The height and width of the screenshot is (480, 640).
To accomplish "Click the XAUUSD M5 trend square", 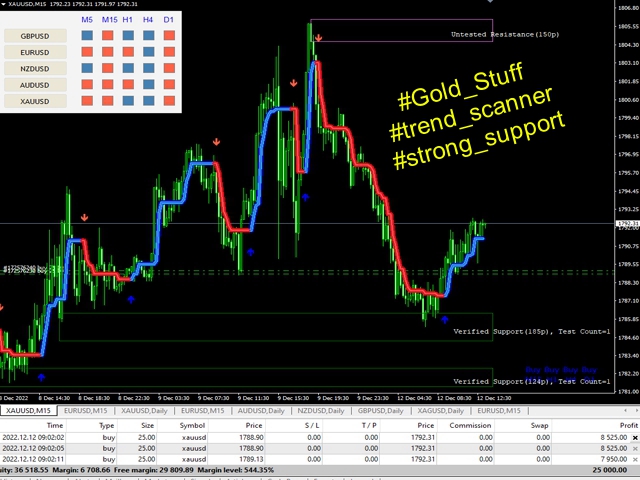I will 87,101.
